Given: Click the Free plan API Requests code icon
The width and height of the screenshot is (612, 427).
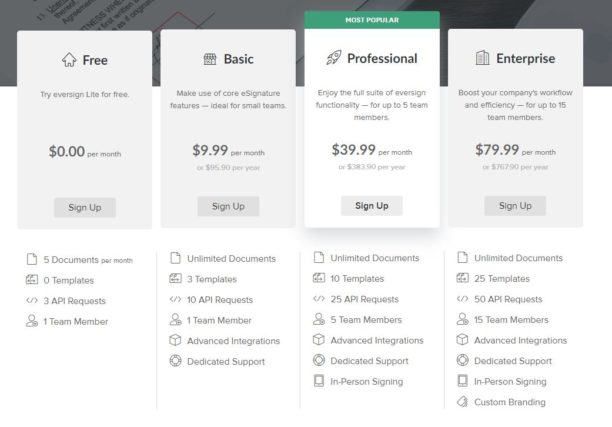Looking at the screenshot, I should point(32,300).
